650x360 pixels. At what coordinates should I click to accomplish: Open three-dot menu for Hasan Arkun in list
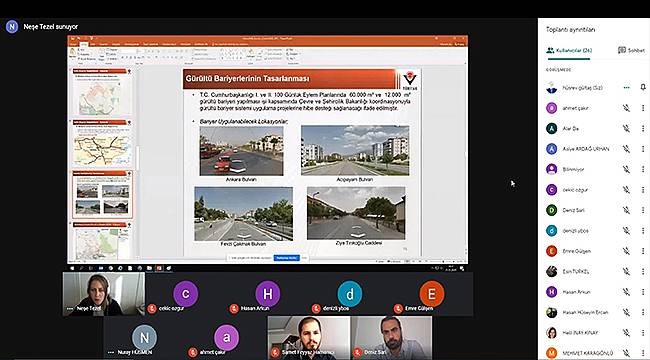tap(643, 292)
